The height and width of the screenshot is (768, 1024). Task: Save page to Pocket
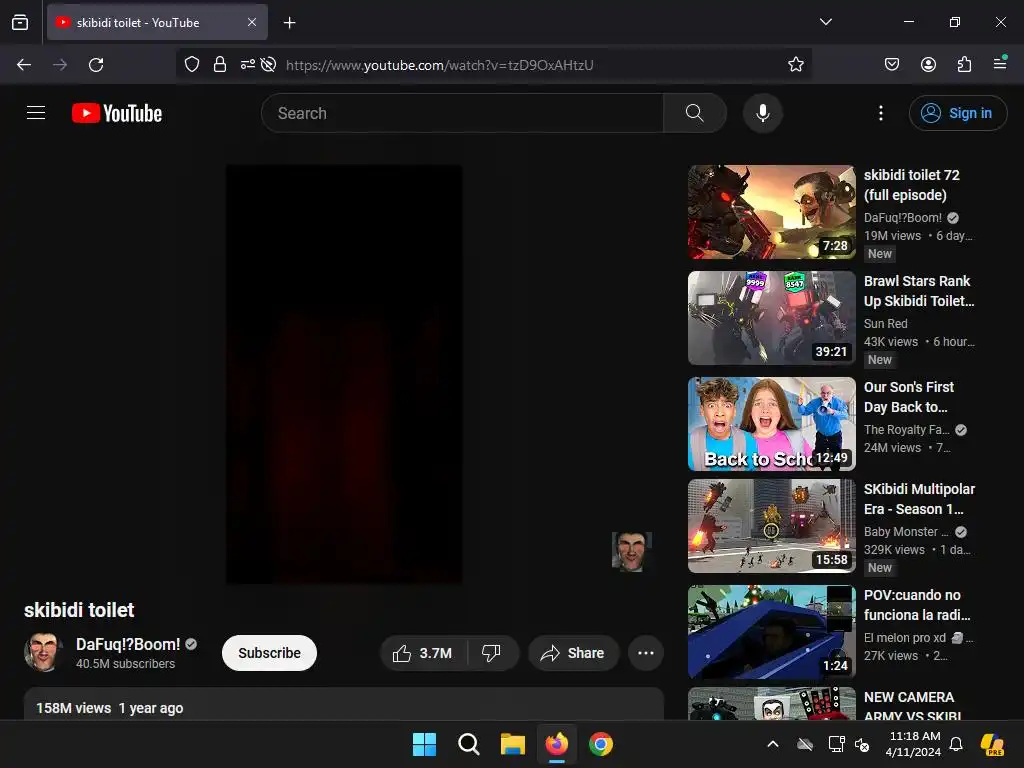pyautogui.click(x=891, y=64)
